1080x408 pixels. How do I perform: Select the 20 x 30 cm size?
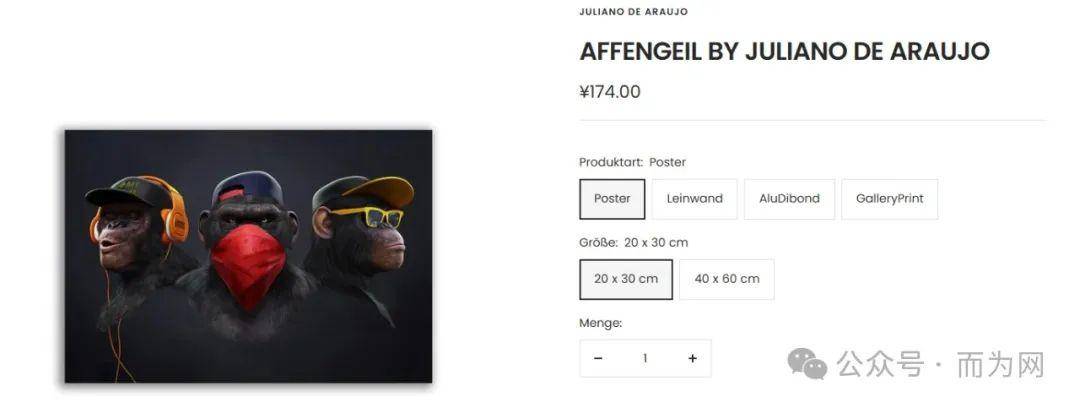coord(626,279)
